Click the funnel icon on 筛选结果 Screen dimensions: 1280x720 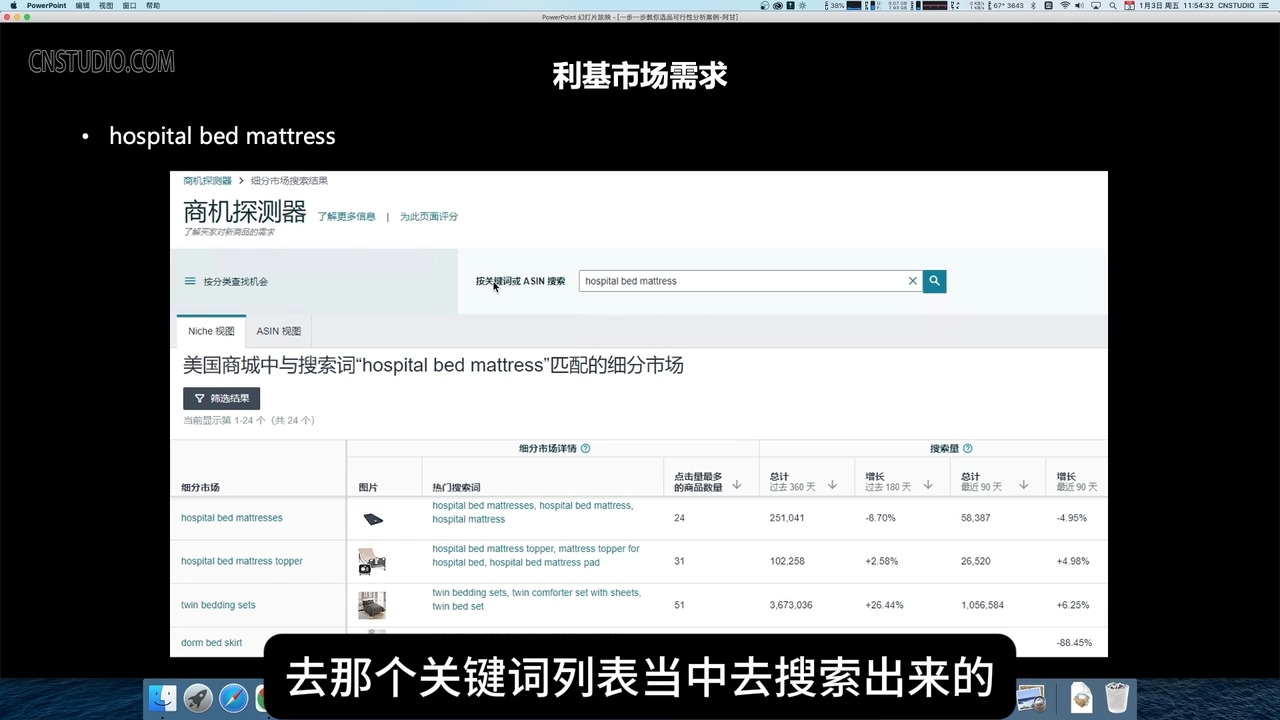[x=200, y=398]
